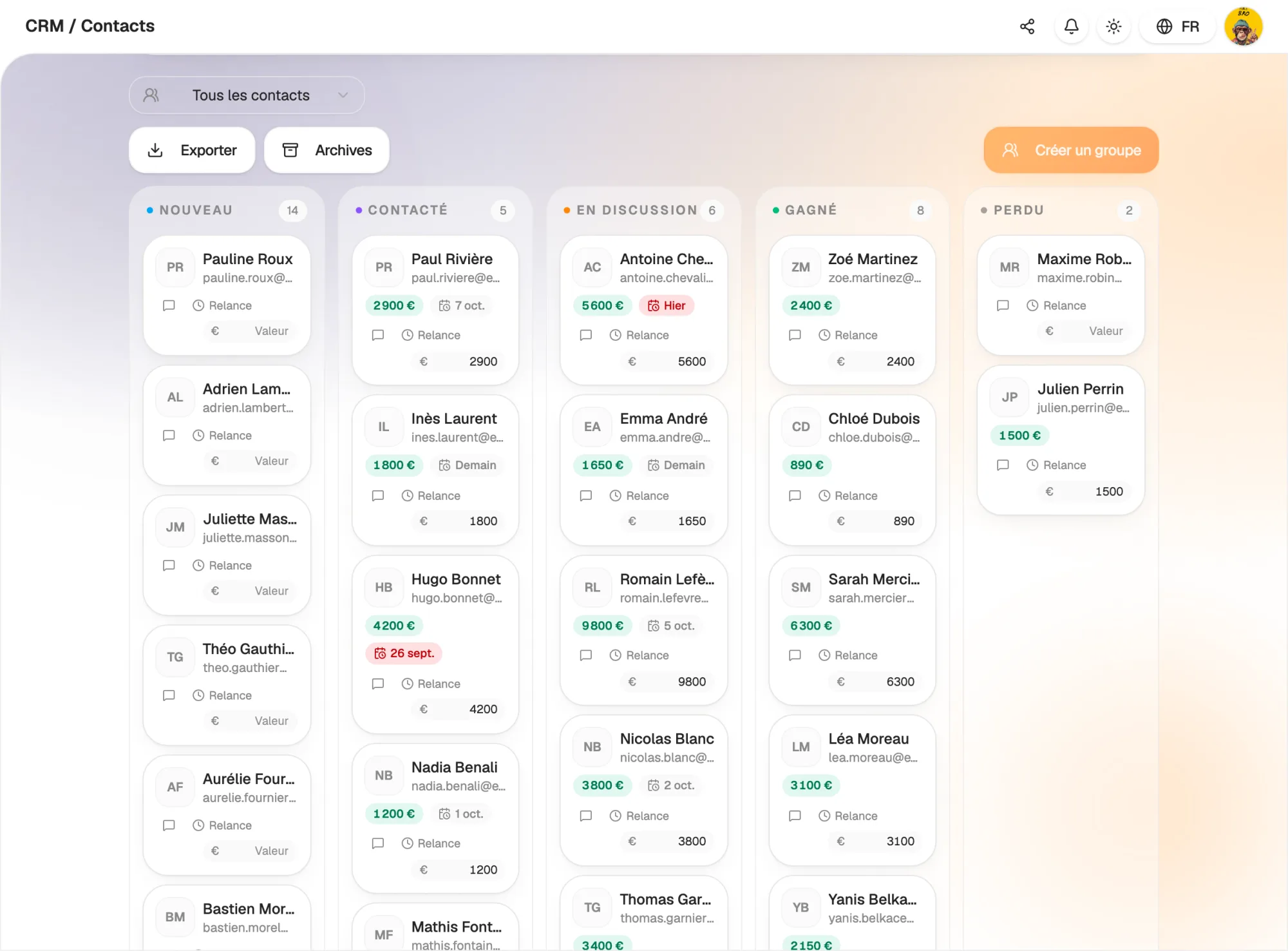Screen dimensions: 1288x951
Task: Click 7 oct. date badge on Paul Rivière
Action: pyautogui.click(x=462, y=305)
